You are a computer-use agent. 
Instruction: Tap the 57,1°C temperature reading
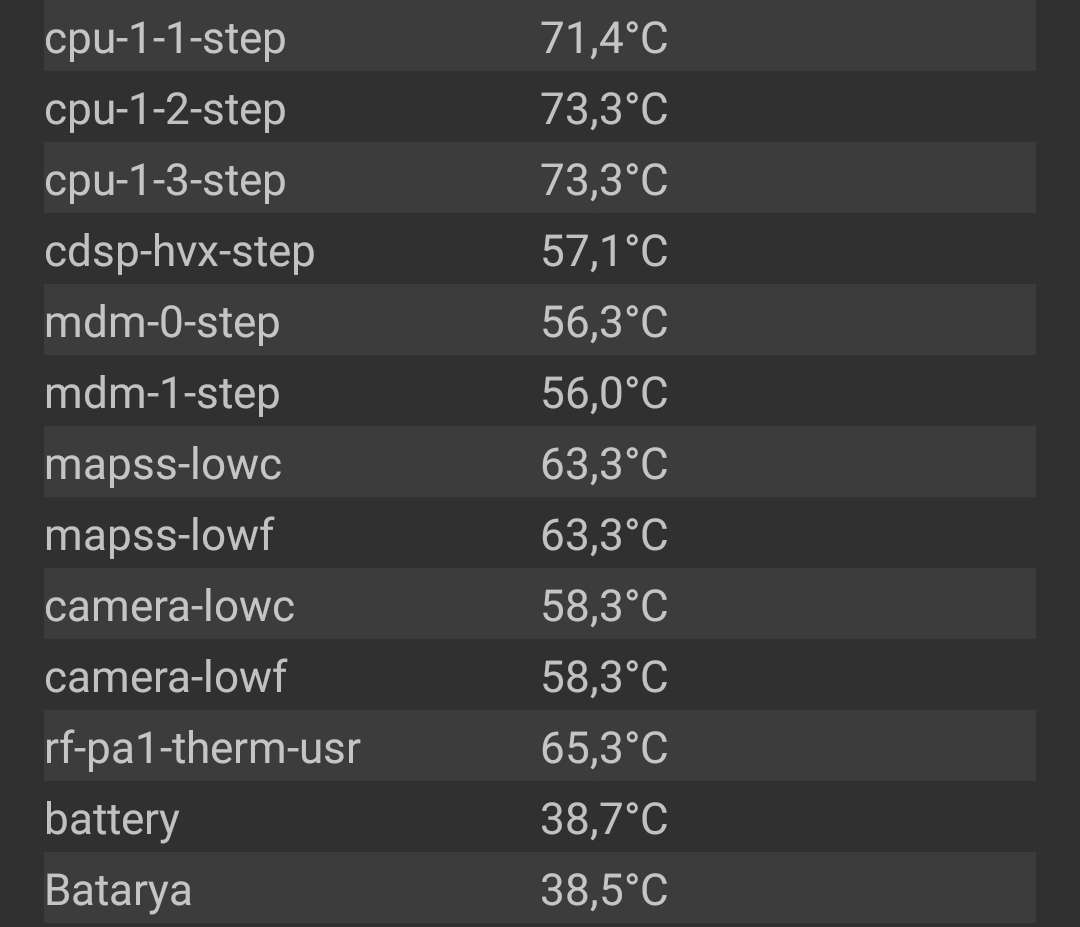pos(604,252)
